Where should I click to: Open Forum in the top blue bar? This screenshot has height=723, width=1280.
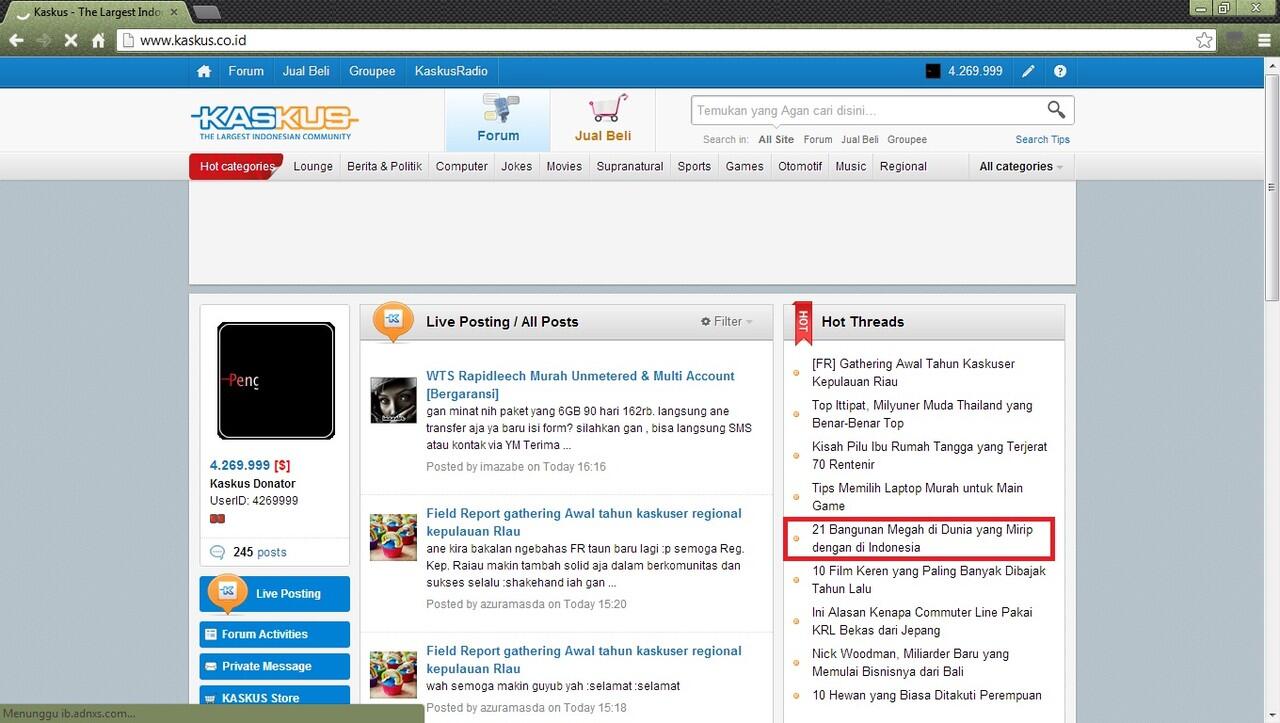pos(246,71)
